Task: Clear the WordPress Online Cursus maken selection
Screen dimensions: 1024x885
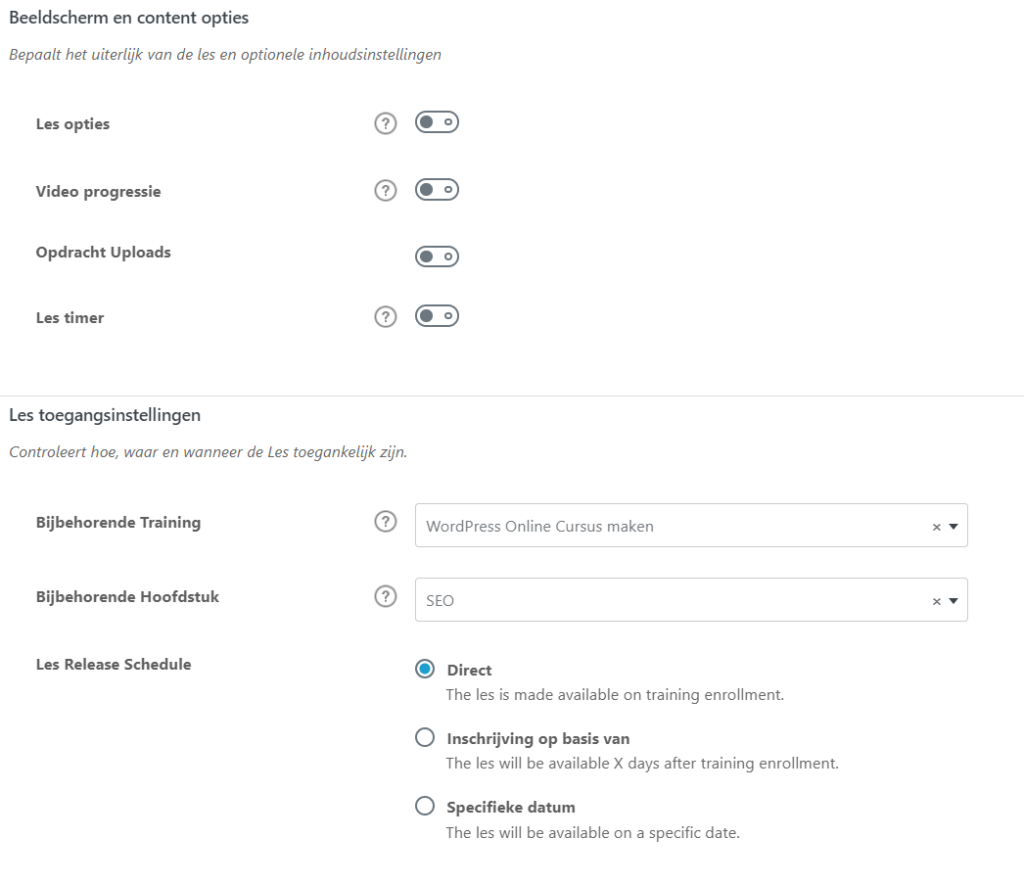Action: pos(936,527)
